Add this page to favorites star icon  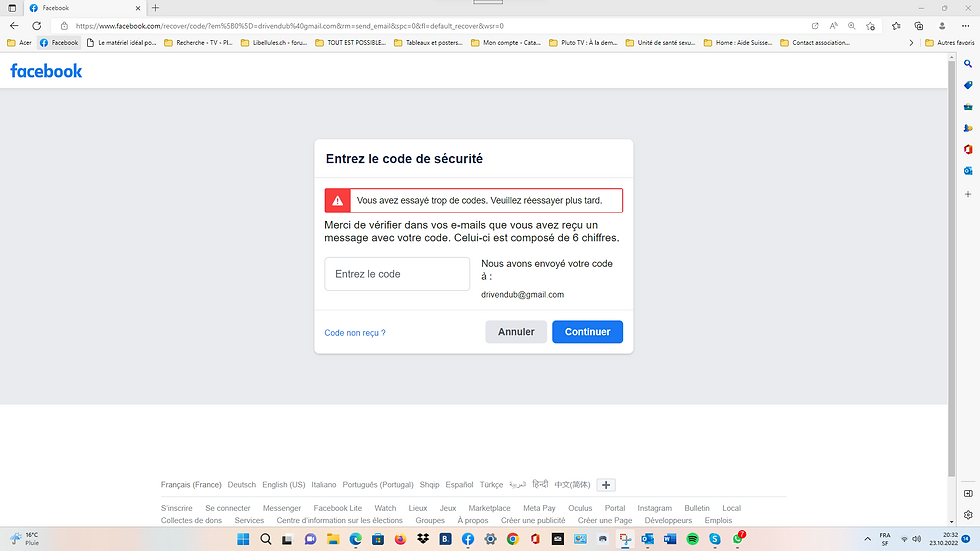coord(870,26)
